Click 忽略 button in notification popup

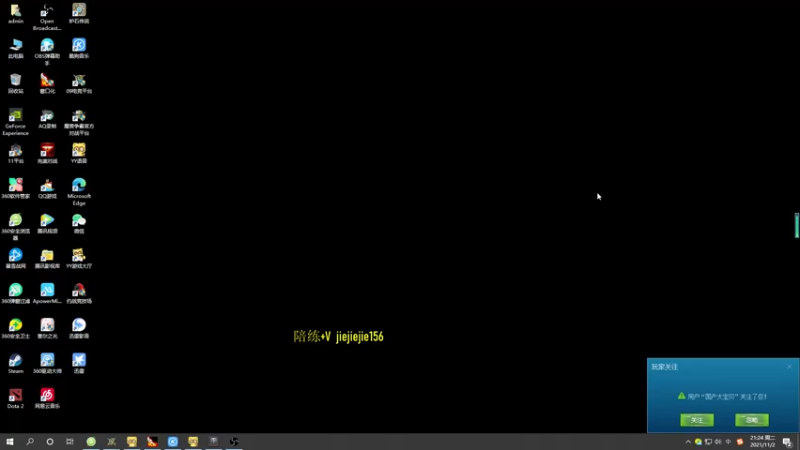752,420
